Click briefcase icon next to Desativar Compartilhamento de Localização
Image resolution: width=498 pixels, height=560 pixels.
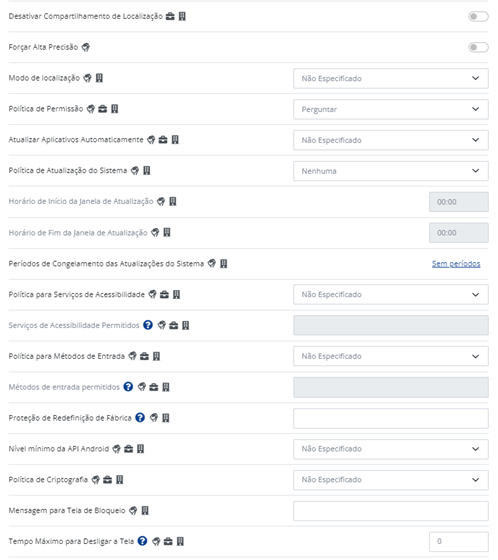(x=170, y=16)
